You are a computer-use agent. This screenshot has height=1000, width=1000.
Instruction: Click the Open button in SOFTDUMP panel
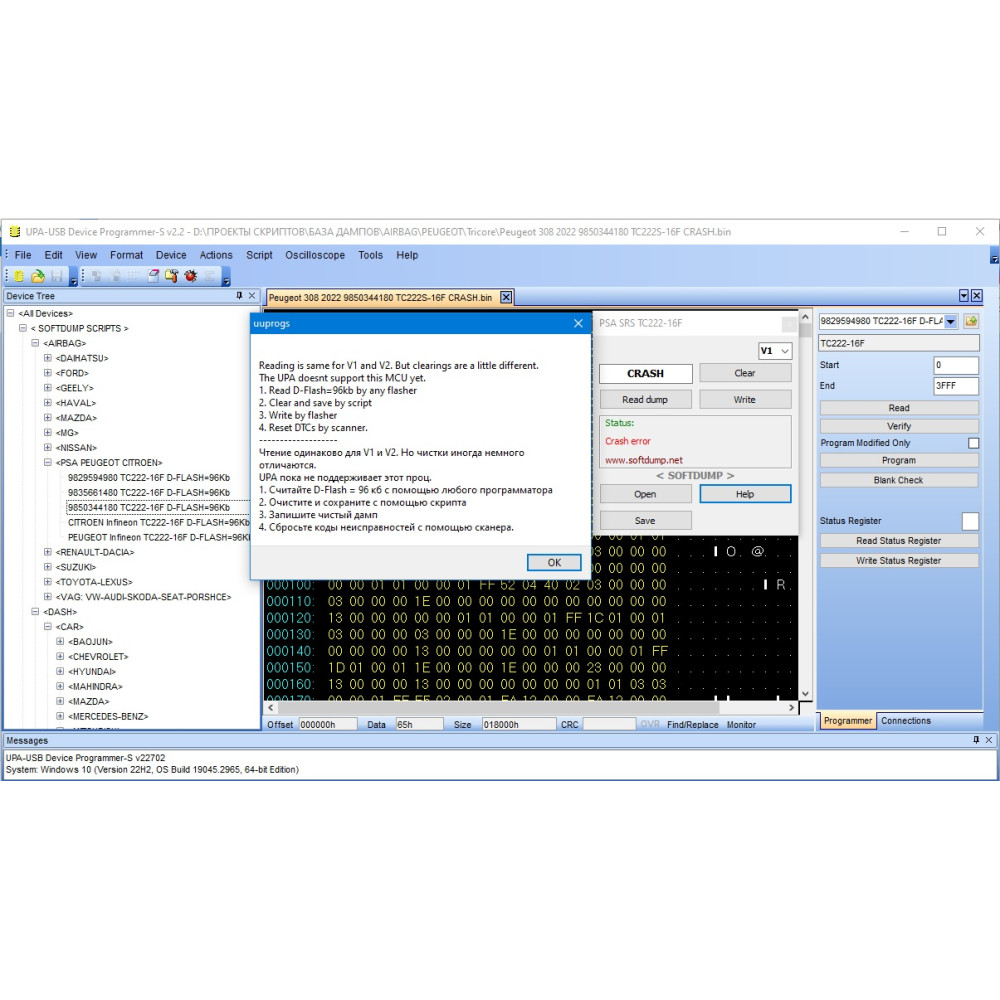click(645, 494)
